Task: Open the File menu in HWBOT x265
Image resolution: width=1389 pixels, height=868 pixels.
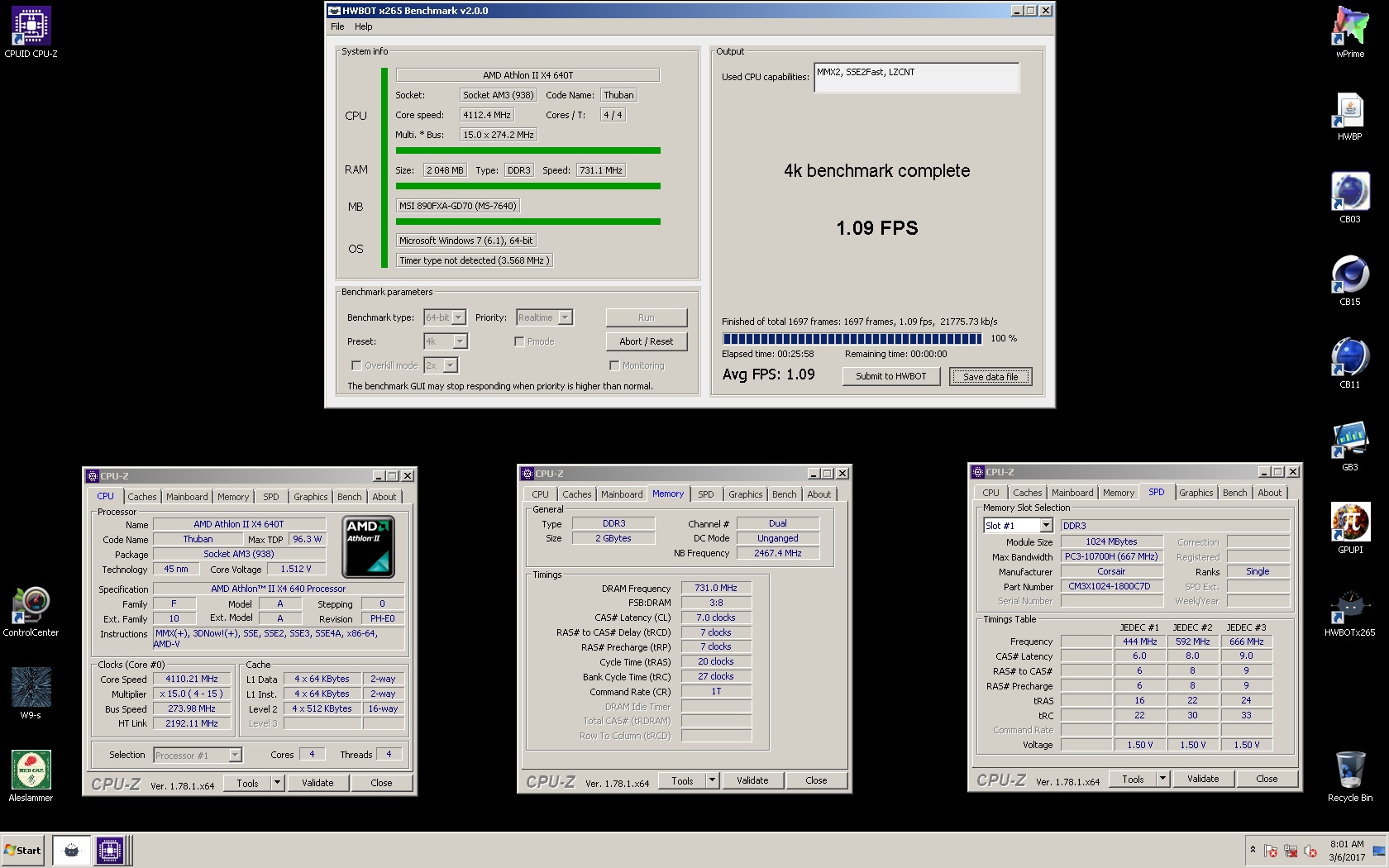Action: [337, 26]
